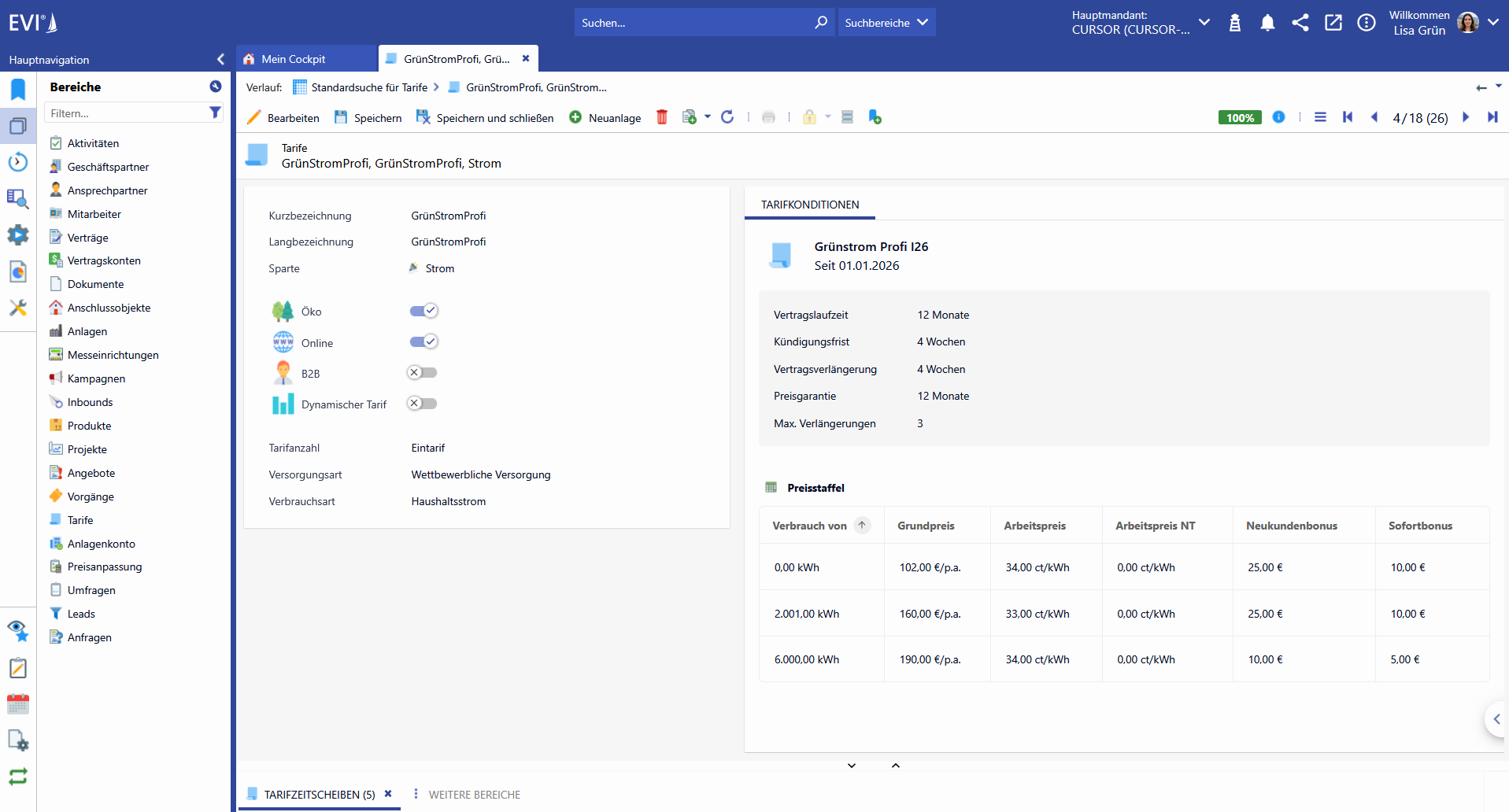Go to the next record arrow

pyautogui.click(x=1466, y=117)
